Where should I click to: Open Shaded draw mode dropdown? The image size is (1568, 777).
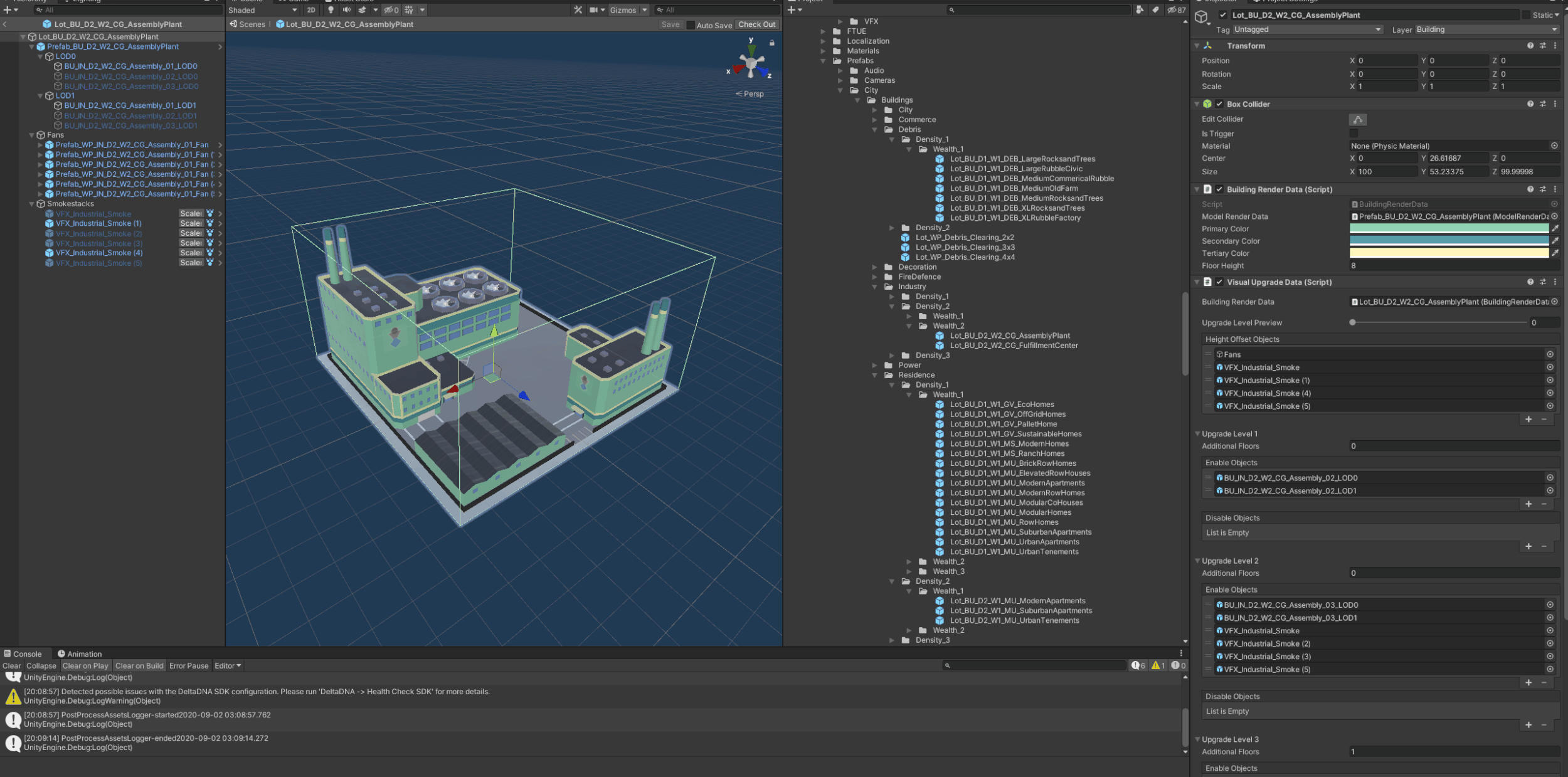point(262,10)
